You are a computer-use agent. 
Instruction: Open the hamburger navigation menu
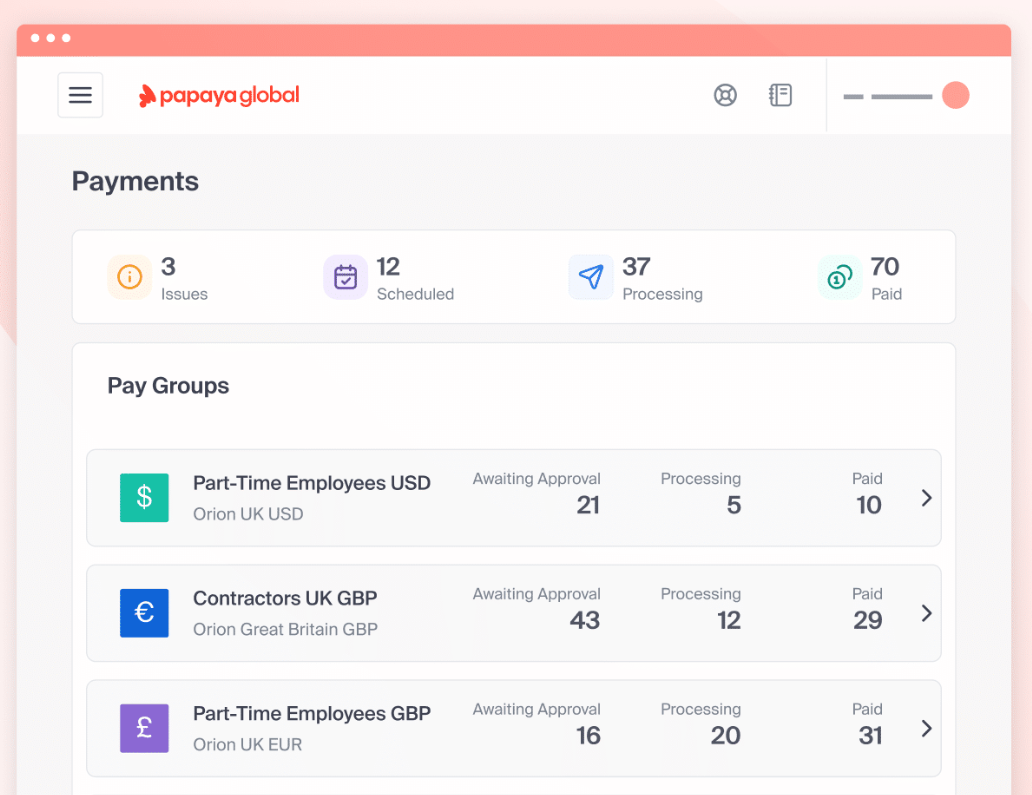tap(80, 94)
